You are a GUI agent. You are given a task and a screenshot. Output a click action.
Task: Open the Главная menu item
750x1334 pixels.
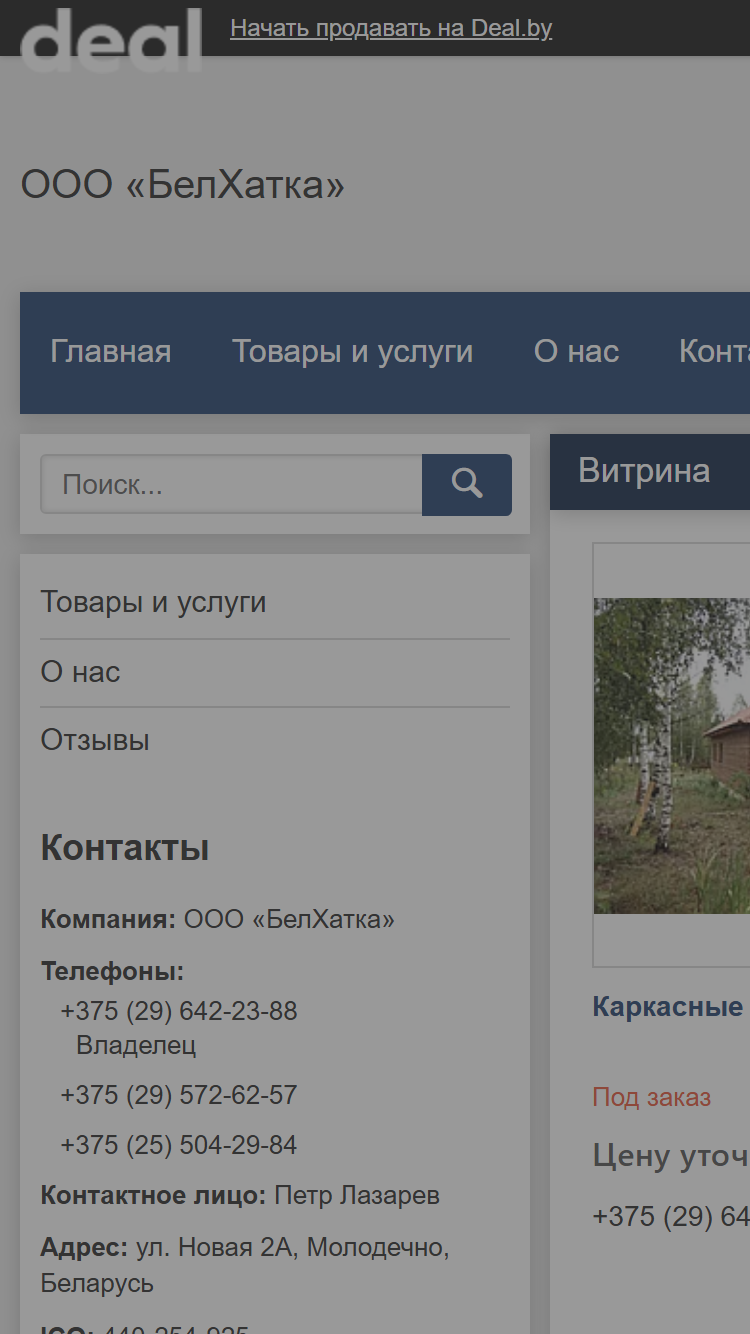pyautogui.click(x=111, y=352)
